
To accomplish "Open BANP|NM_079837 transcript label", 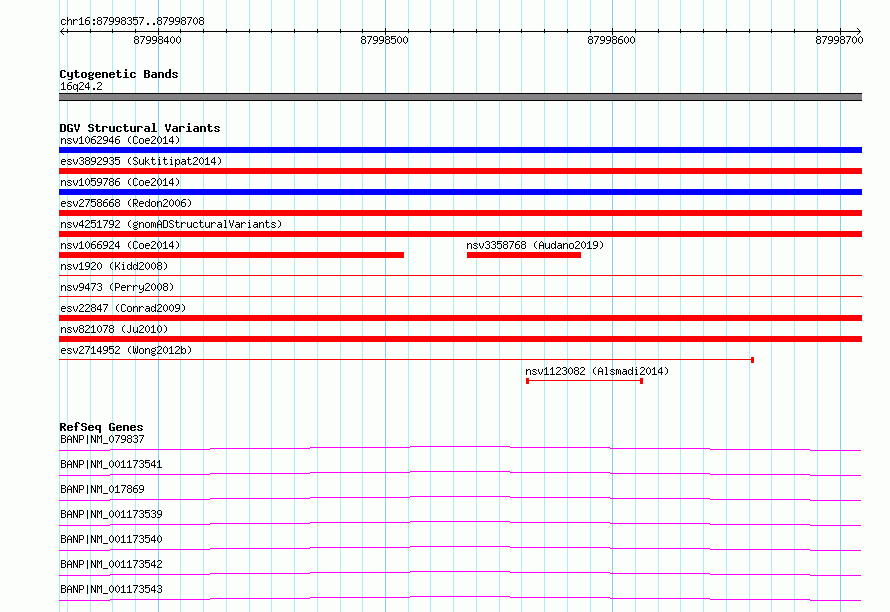I will click(x=102, y=439).
